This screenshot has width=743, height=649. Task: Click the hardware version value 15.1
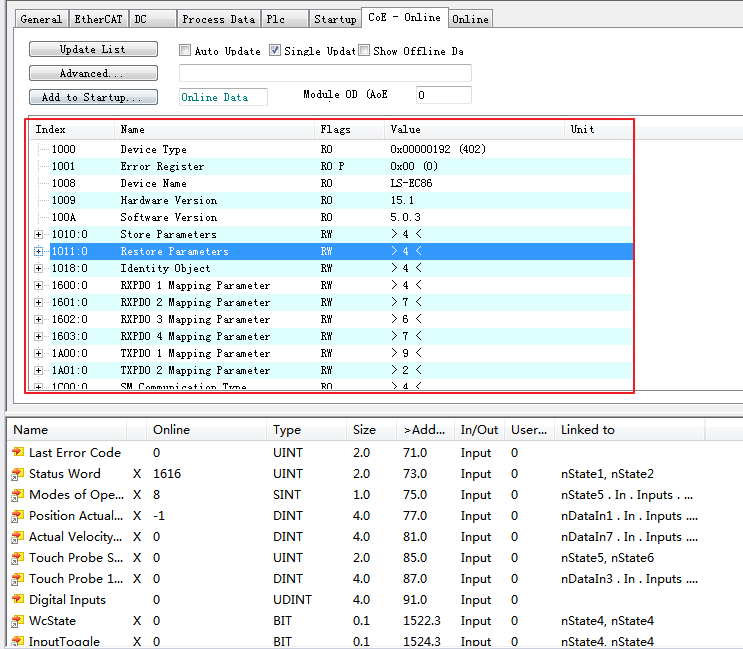[402, 200]
